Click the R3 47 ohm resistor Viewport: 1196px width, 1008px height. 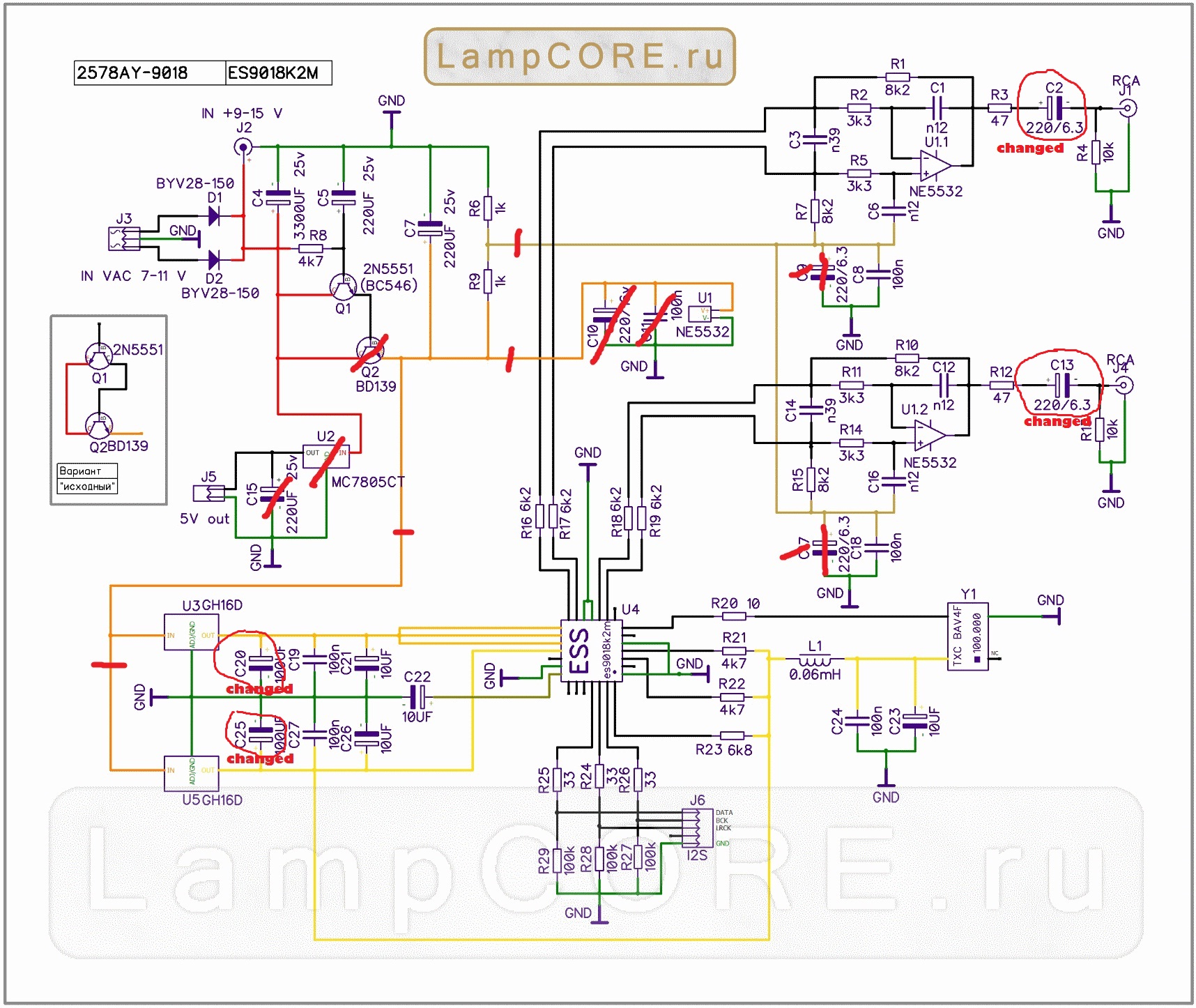click(x=1000, y=108)
